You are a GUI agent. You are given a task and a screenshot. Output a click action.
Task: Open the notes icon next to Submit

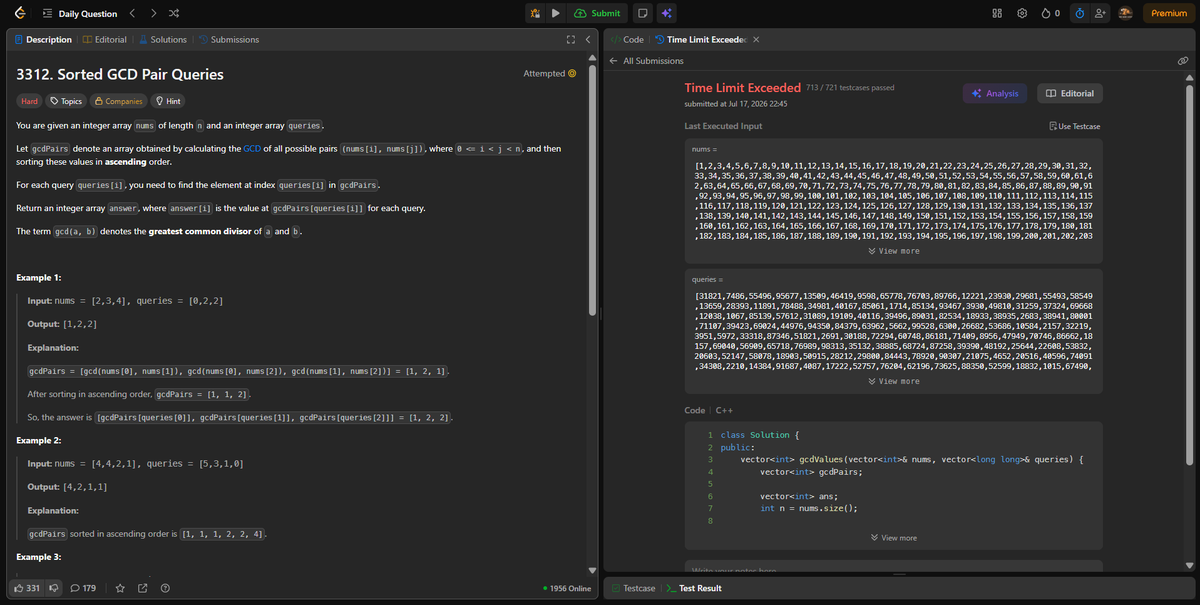643,13
